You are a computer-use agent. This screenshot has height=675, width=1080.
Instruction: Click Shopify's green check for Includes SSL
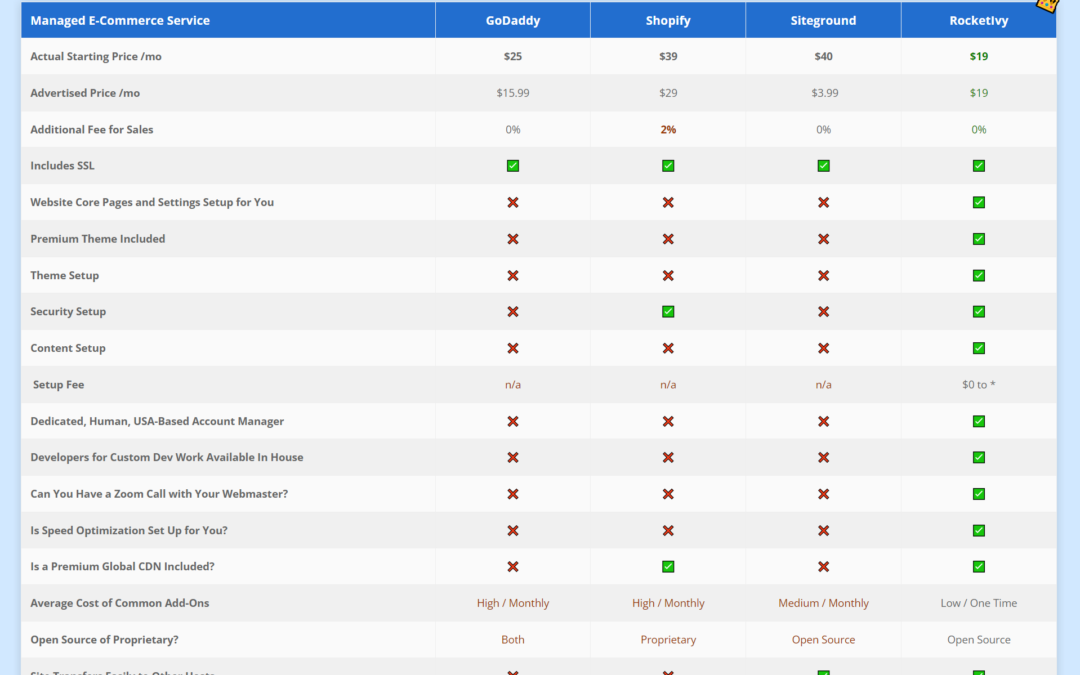click(x=668, y=165)
